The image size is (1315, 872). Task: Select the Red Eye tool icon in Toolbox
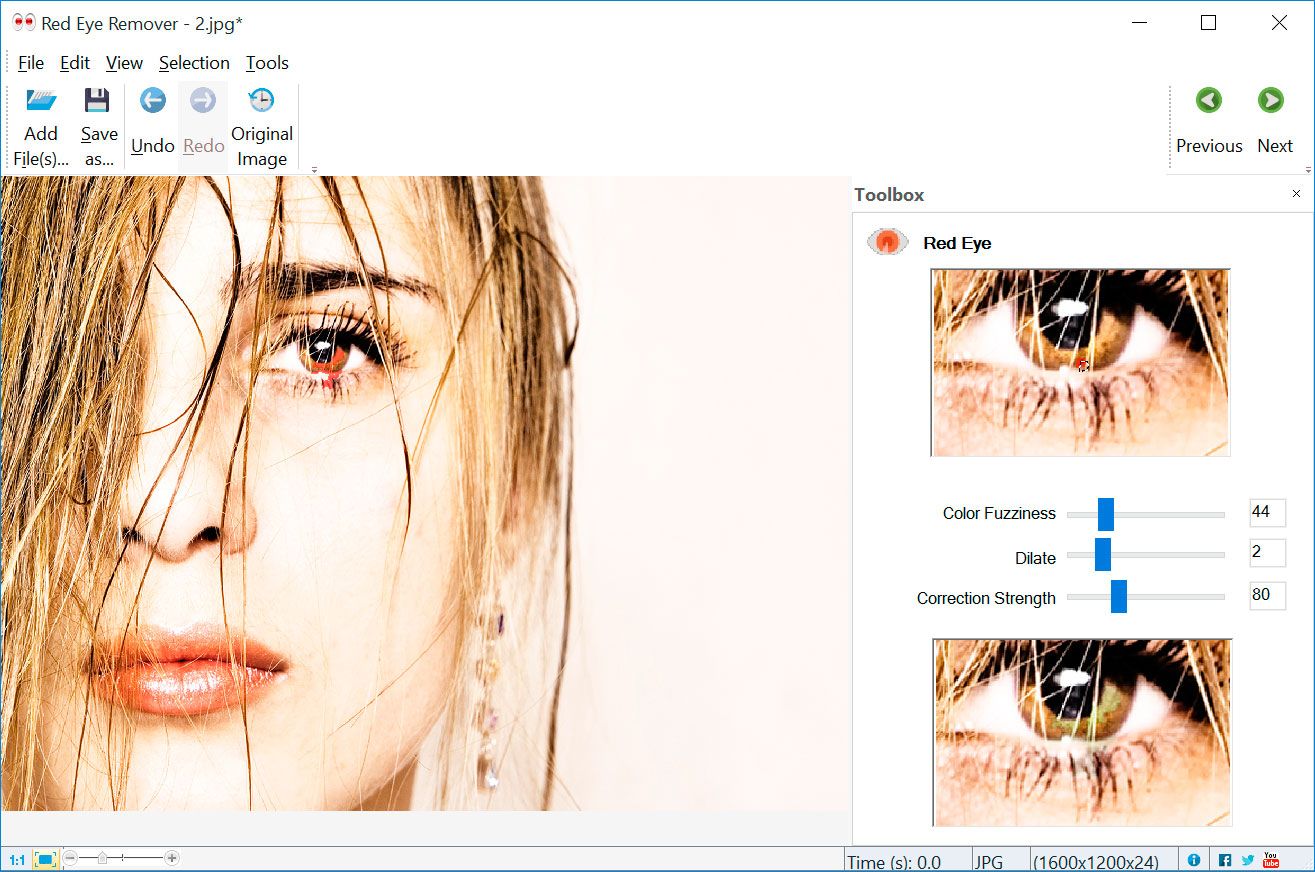(x=886, y=241)
